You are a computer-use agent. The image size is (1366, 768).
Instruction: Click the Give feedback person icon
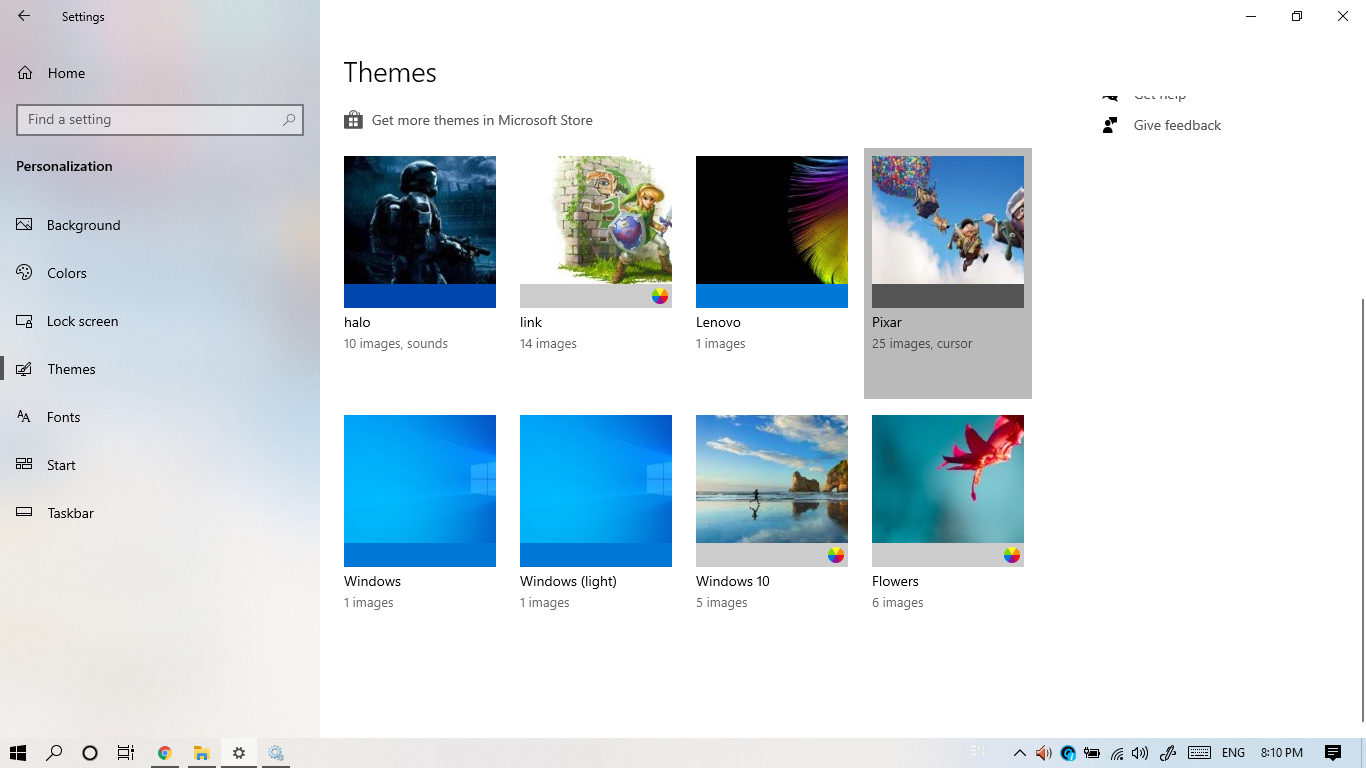pyautogui.click(x=1110, y=125)
